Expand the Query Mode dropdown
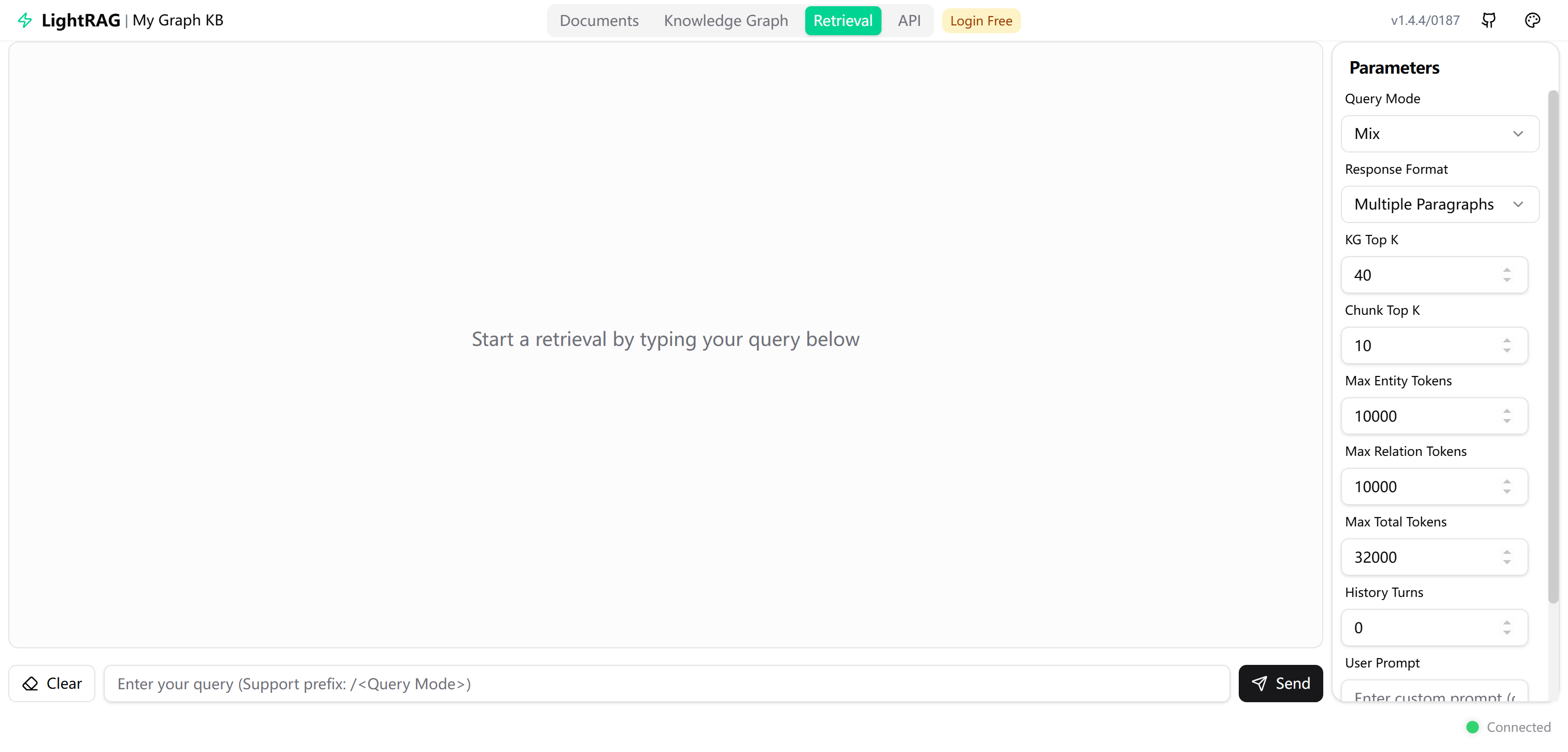The height and width of the screenshot is (752, 1568). pos(1439,134)
